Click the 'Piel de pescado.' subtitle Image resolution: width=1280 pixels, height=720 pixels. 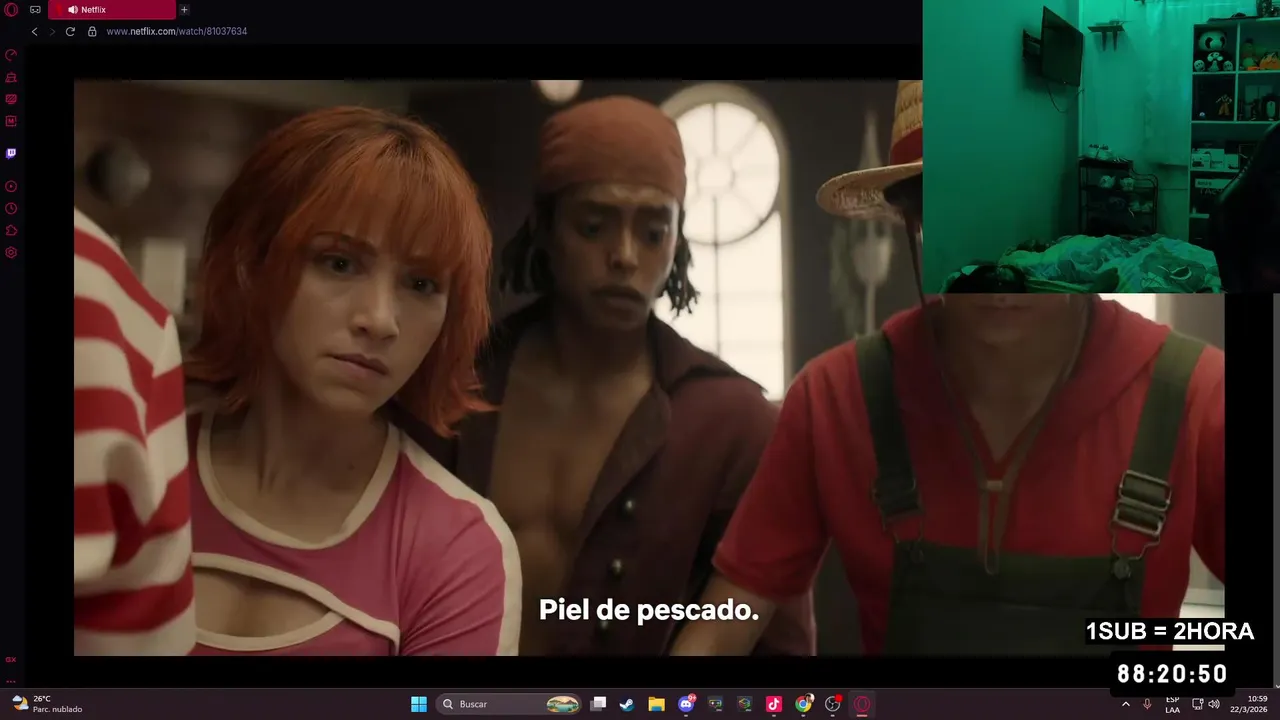[649, 610]
